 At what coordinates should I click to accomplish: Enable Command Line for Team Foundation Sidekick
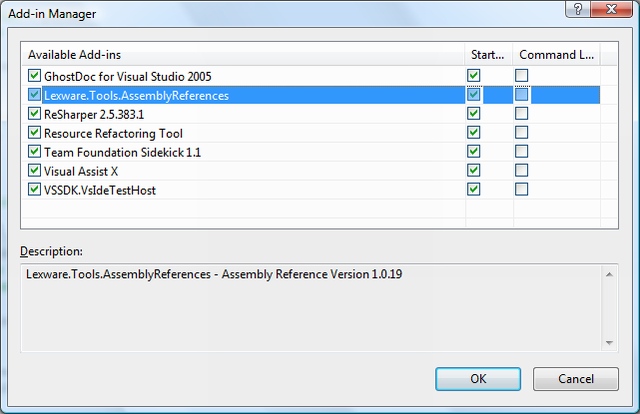pyautogui.click(x=522, y=151)
